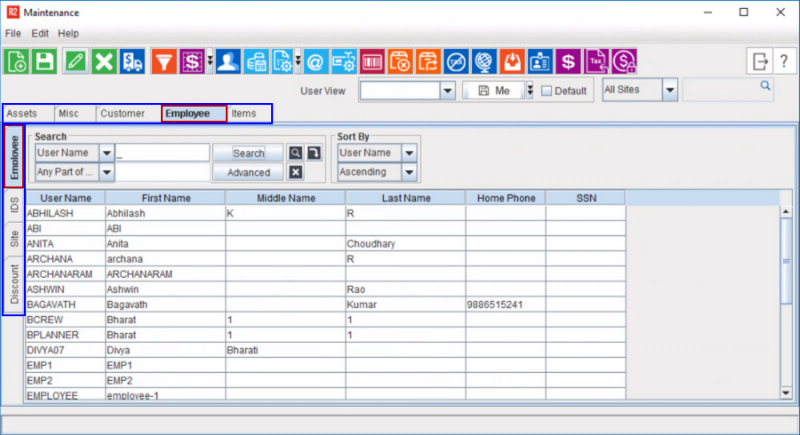Switch to the Customer tab
800x435 pixels.
pyautogui.click(x=122, y=114)
